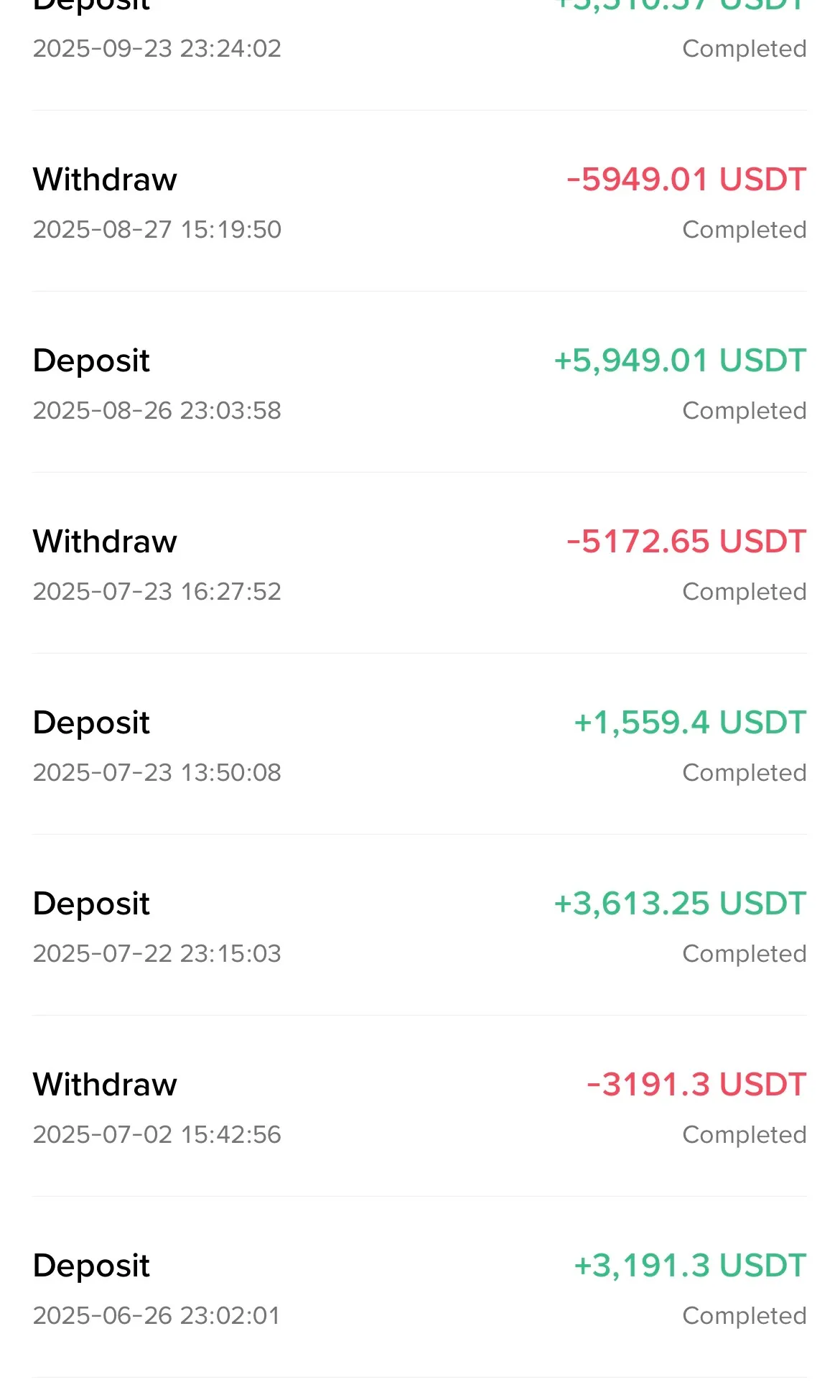This screenshot has height=1400, width=840.
Task: Tap the 2025-09-23 23:24:02 deposit timestamp
Action: [x=157, y=49]
